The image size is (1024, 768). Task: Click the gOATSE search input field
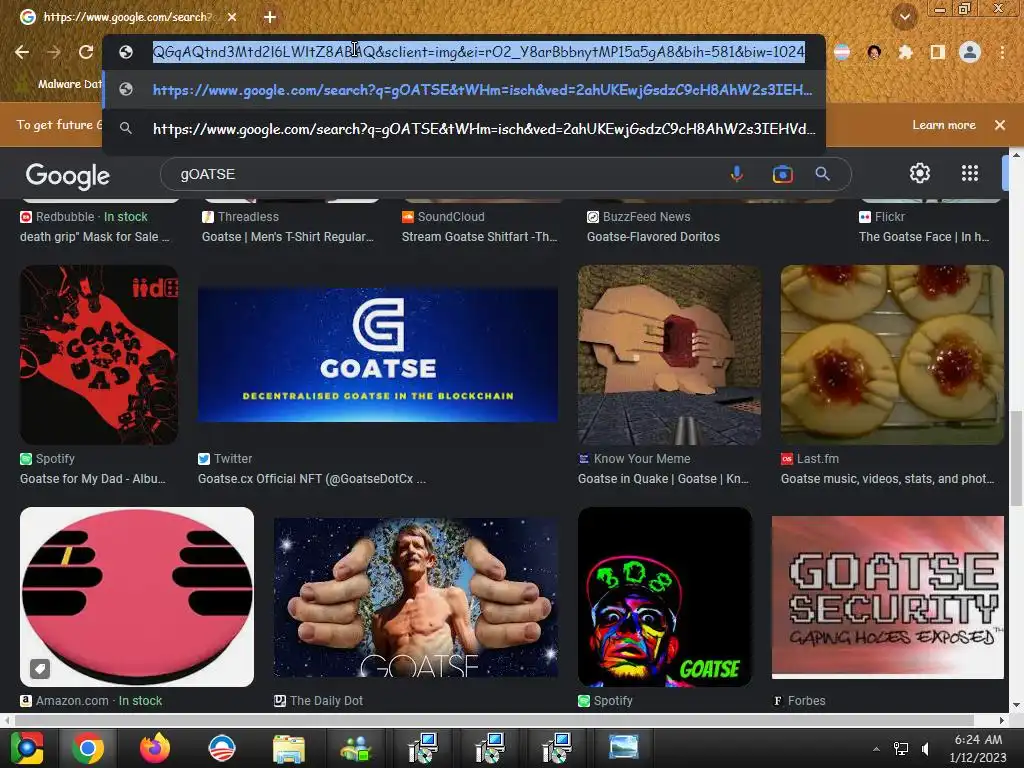(x=444, y=174)
